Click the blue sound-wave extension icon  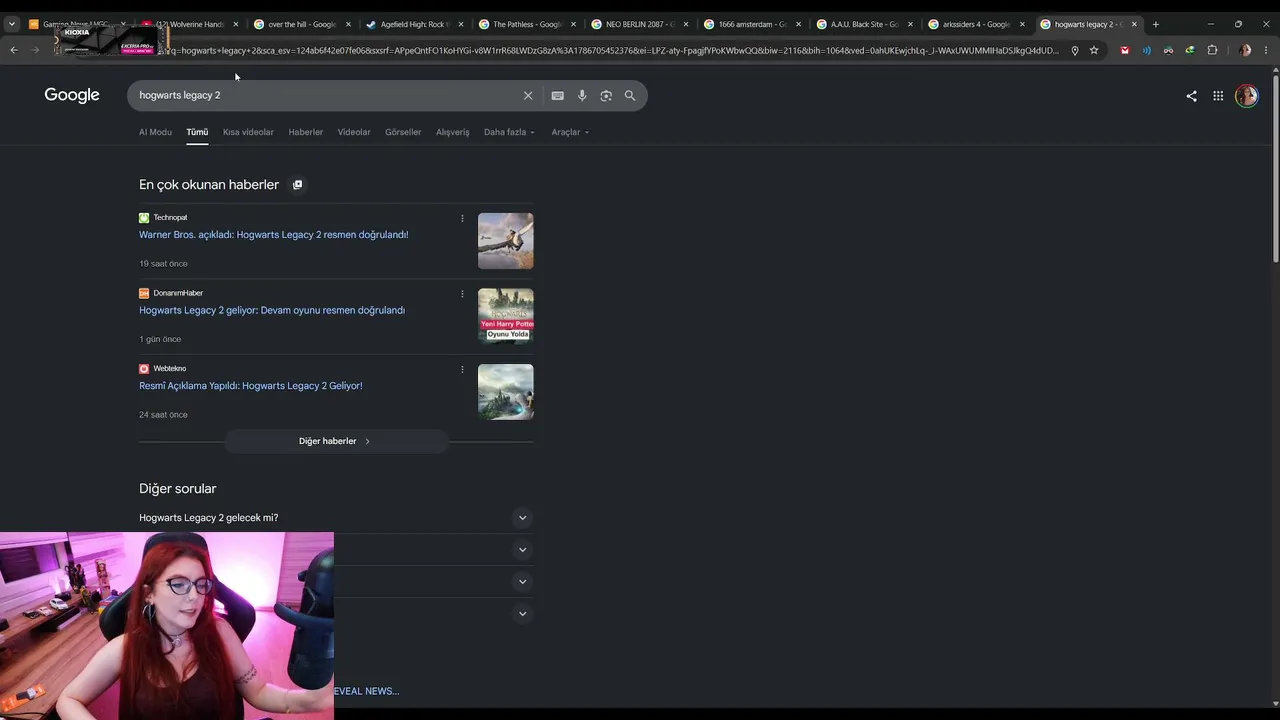click(1147, 50)
